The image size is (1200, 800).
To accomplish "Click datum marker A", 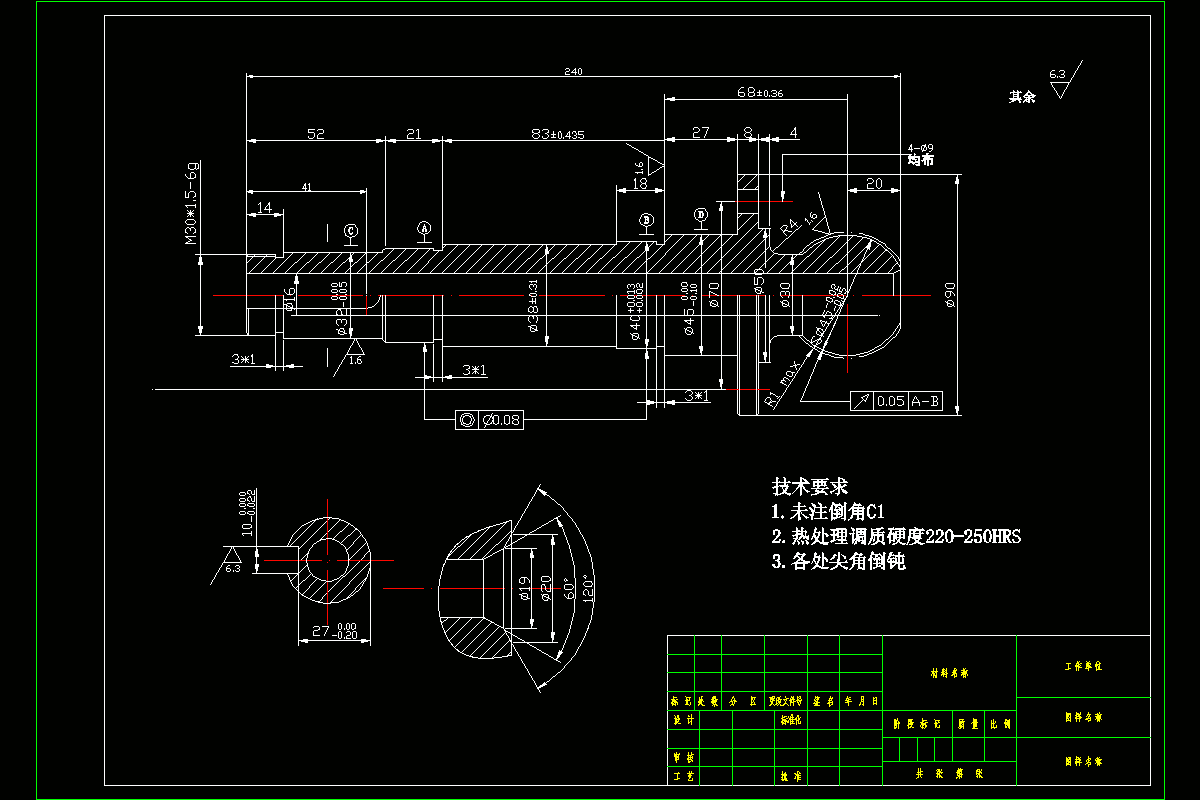I will pos(423,229).
